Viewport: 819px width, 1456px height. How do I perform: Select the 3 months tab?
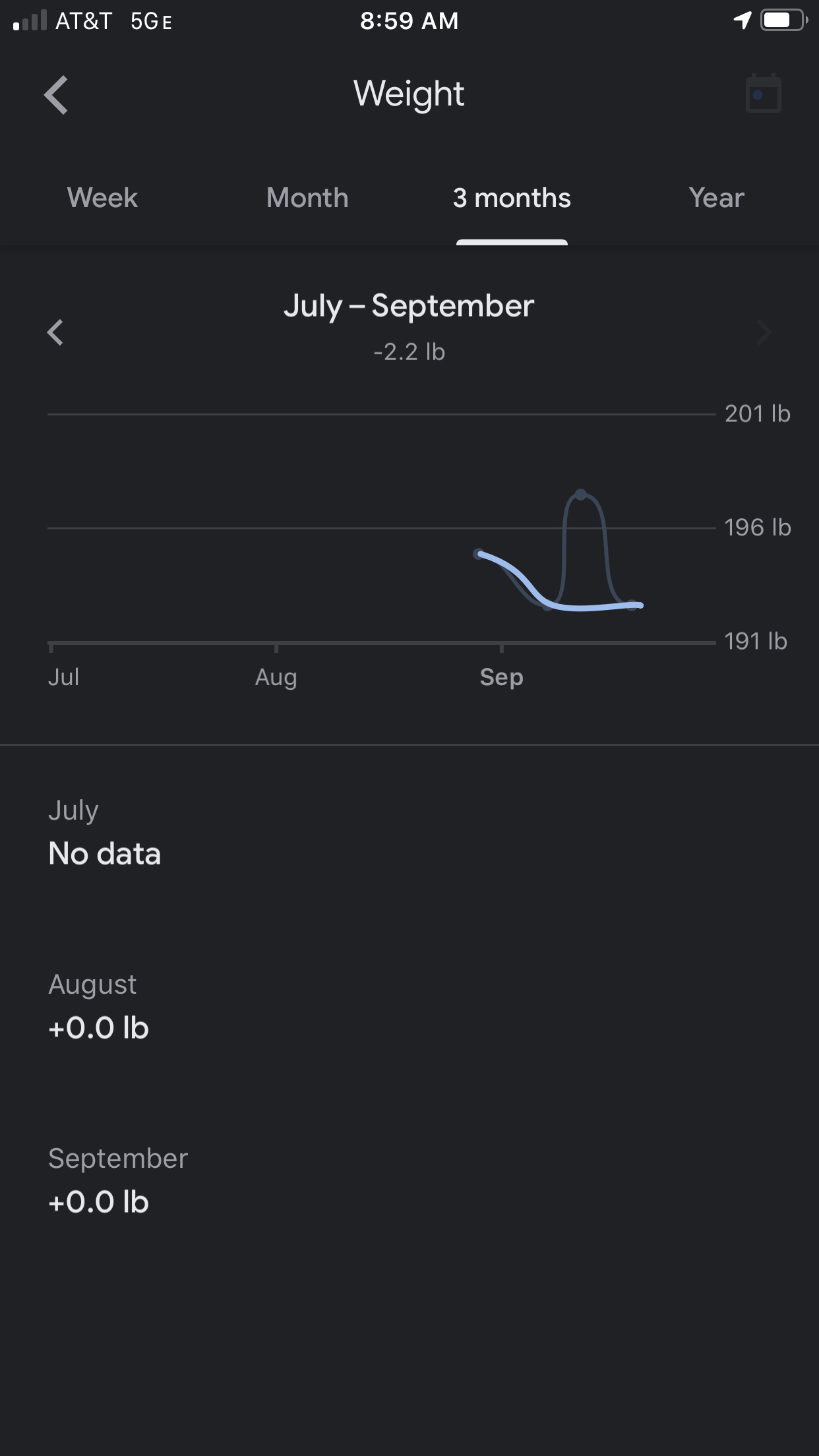[x=512, y=198]
